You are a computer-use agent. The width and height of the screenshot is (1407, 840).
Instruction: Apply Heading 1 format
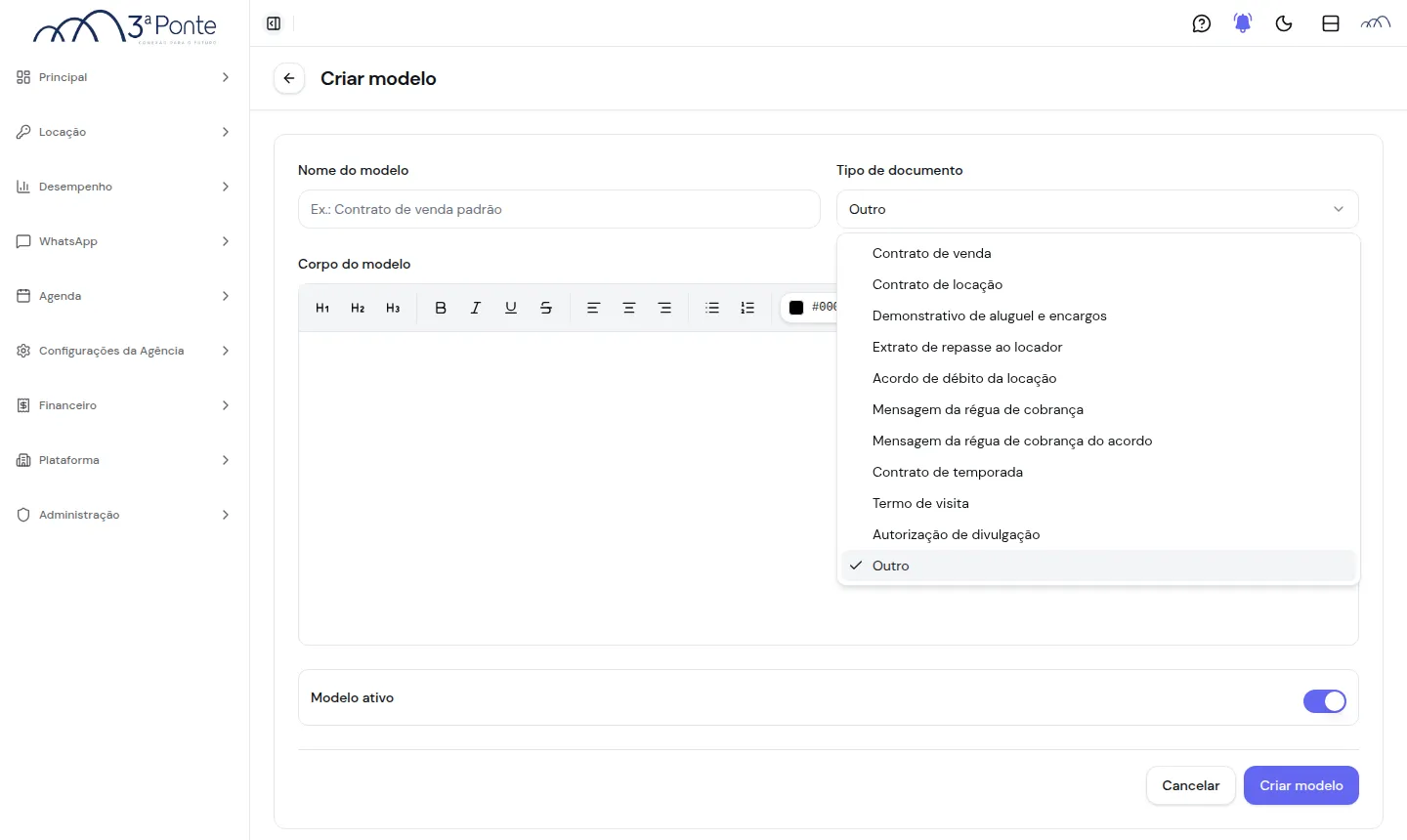(x=322, y=308)
